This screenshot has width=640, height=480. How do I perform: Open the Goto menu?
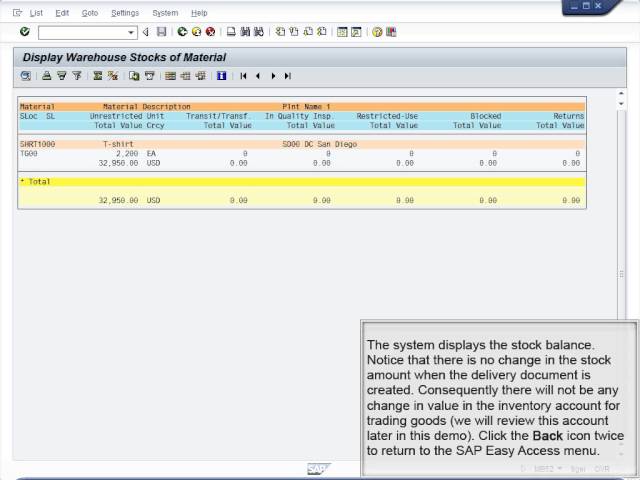pyautogui.click(x=90, y=13)
